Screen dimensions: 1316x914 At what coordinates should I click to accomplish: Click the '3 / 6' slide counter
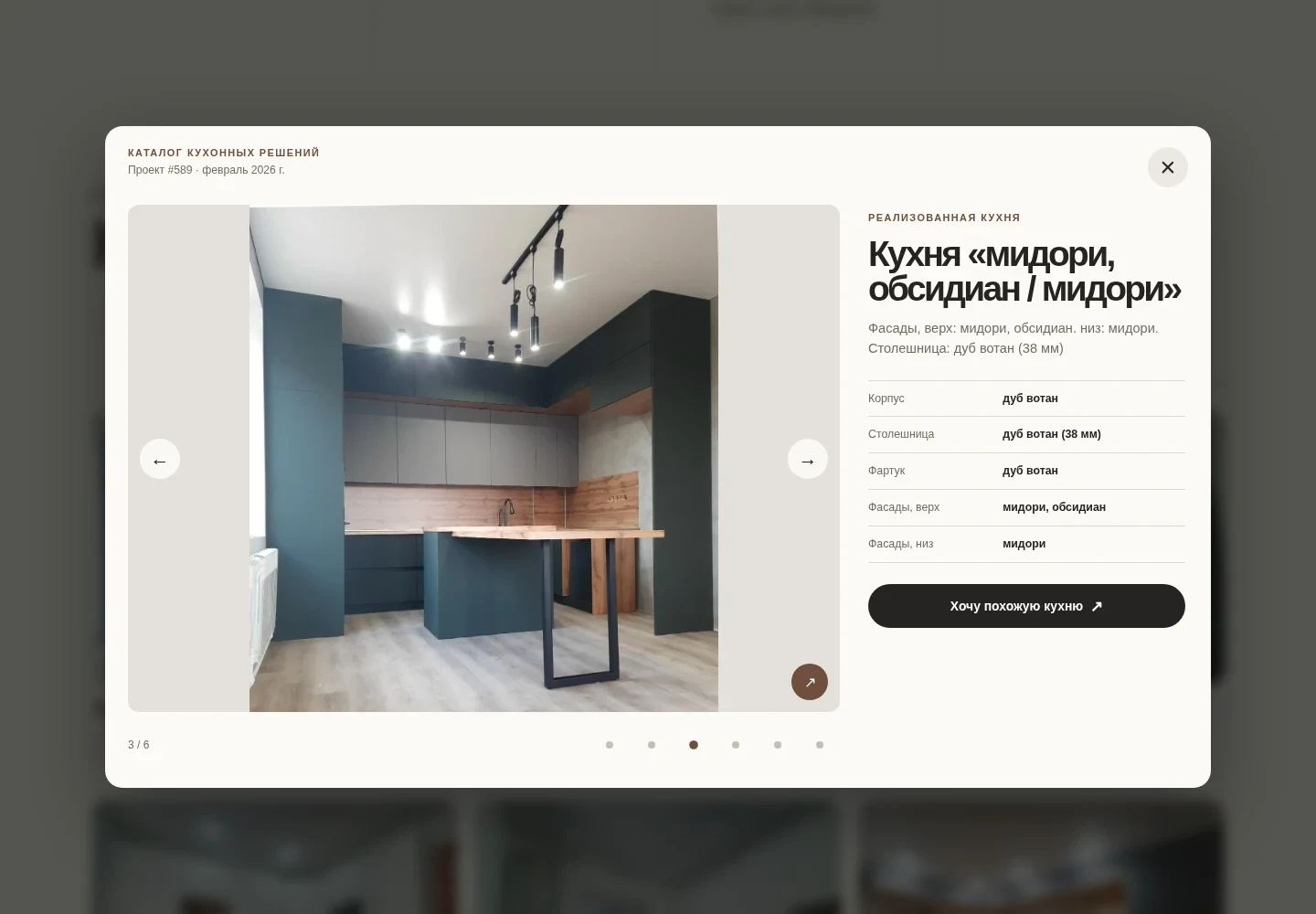[139, 745]
